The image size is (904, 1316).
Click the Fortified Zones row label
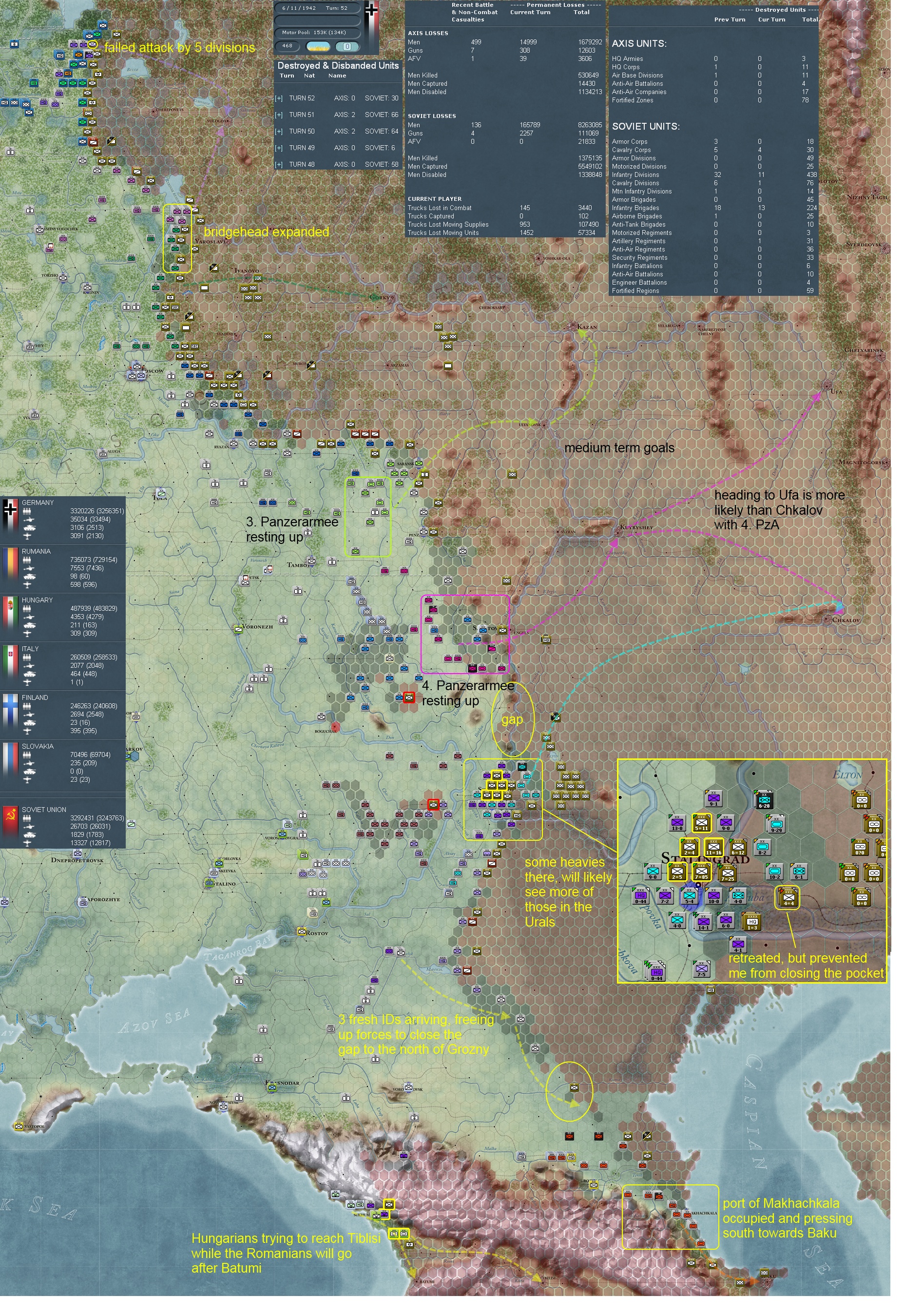632,100
